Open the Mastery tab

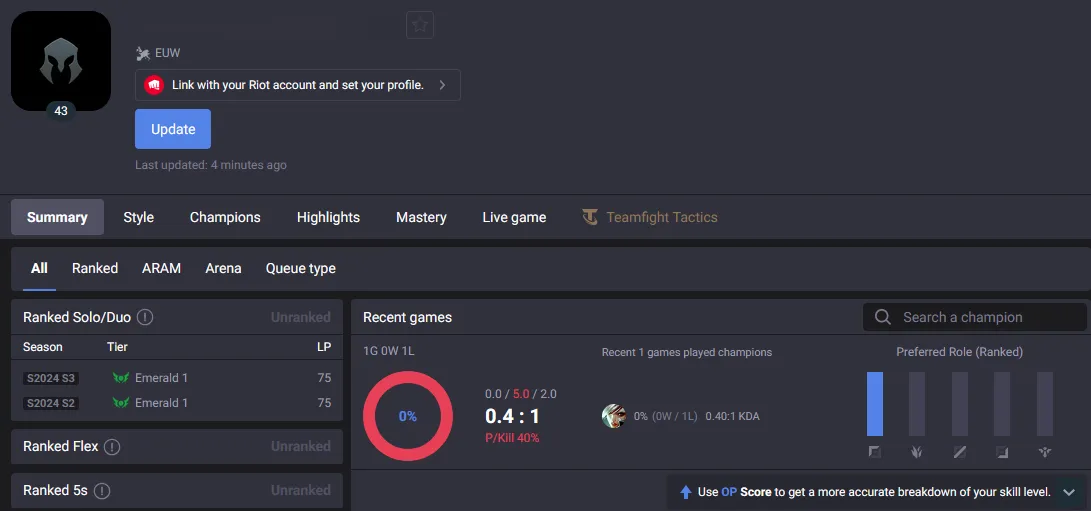421,217
